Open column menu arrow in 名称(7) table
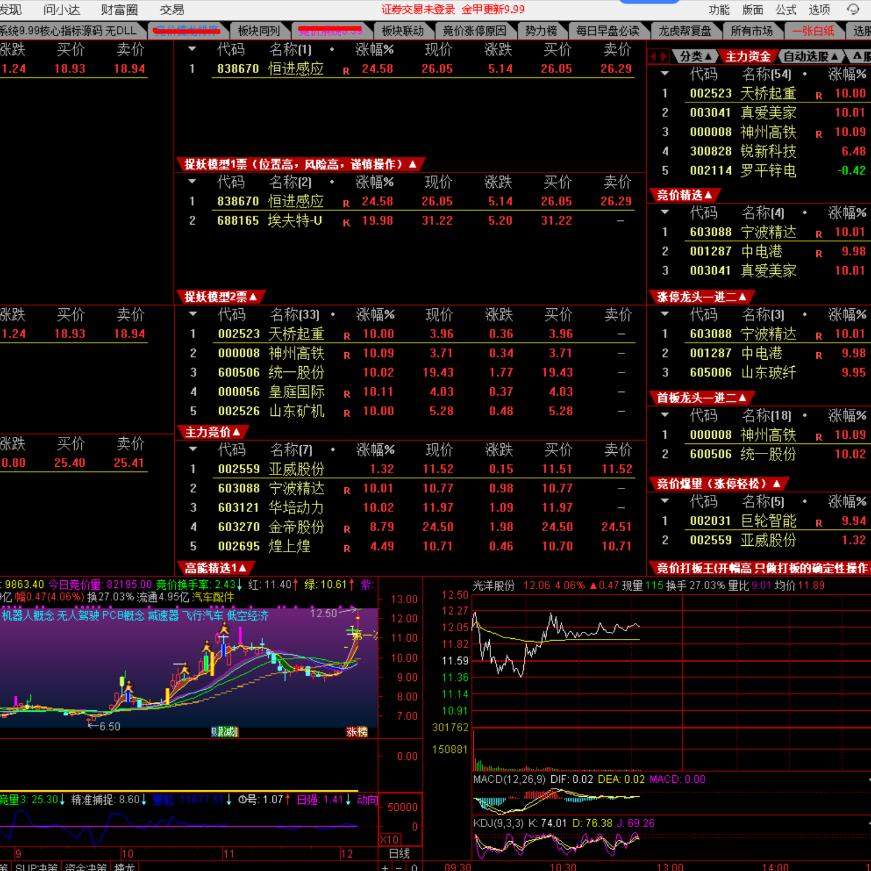 point(193,449)
